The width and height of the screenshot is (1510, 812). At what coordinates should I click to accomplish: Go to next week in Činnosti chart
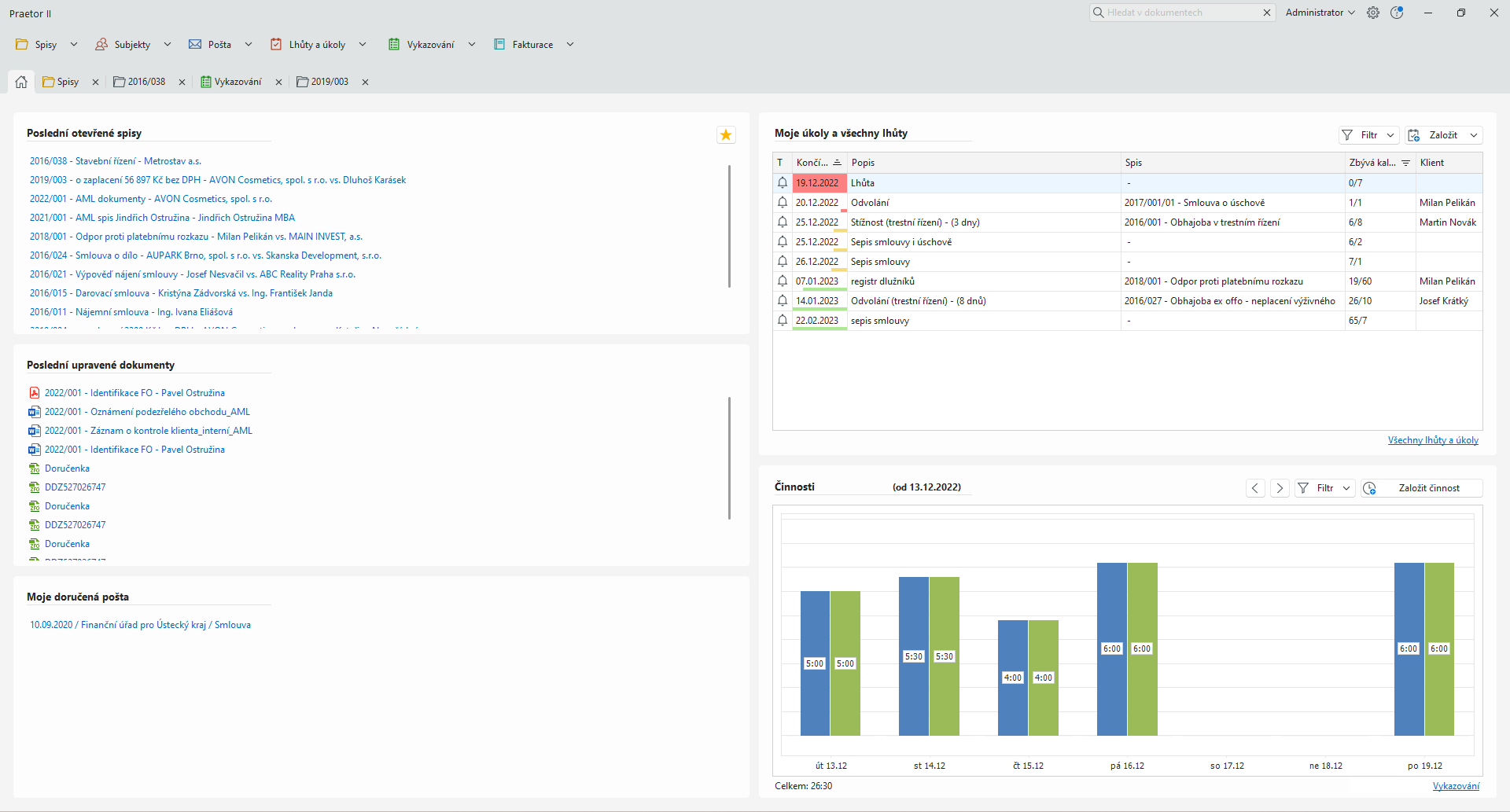click(1280, 488)
